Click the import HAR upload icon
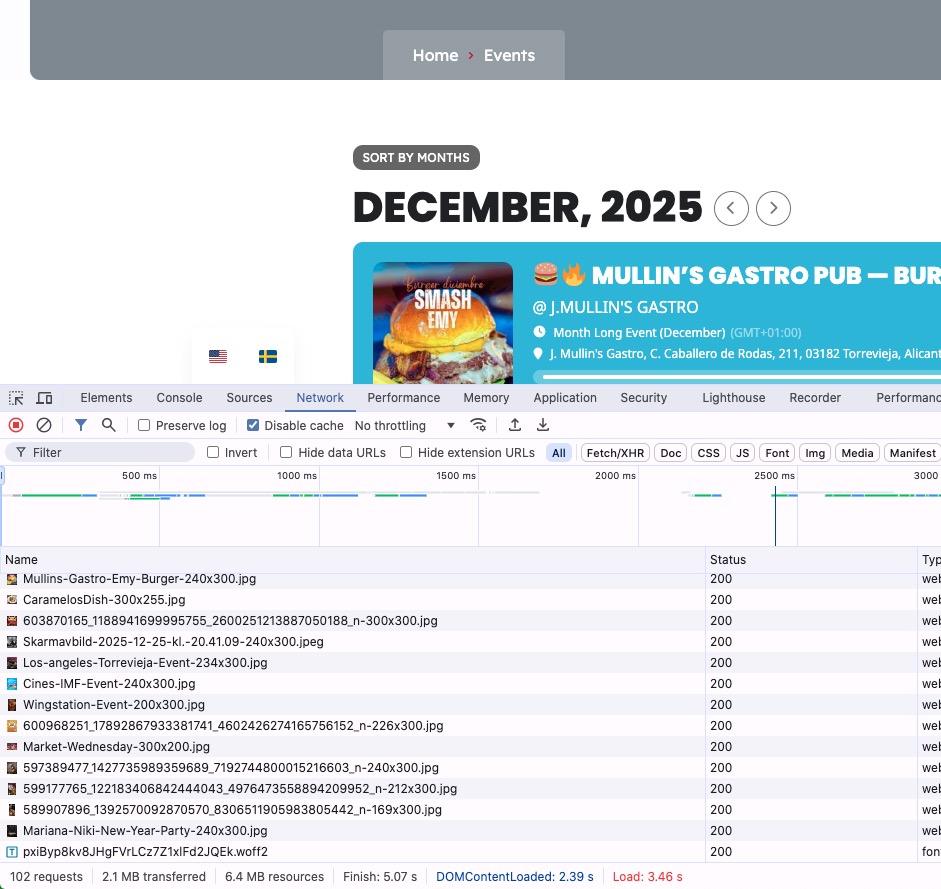Image resolution: width=941 pixels, height=889 pixels. pyautogui.click(x=515, y=425)
